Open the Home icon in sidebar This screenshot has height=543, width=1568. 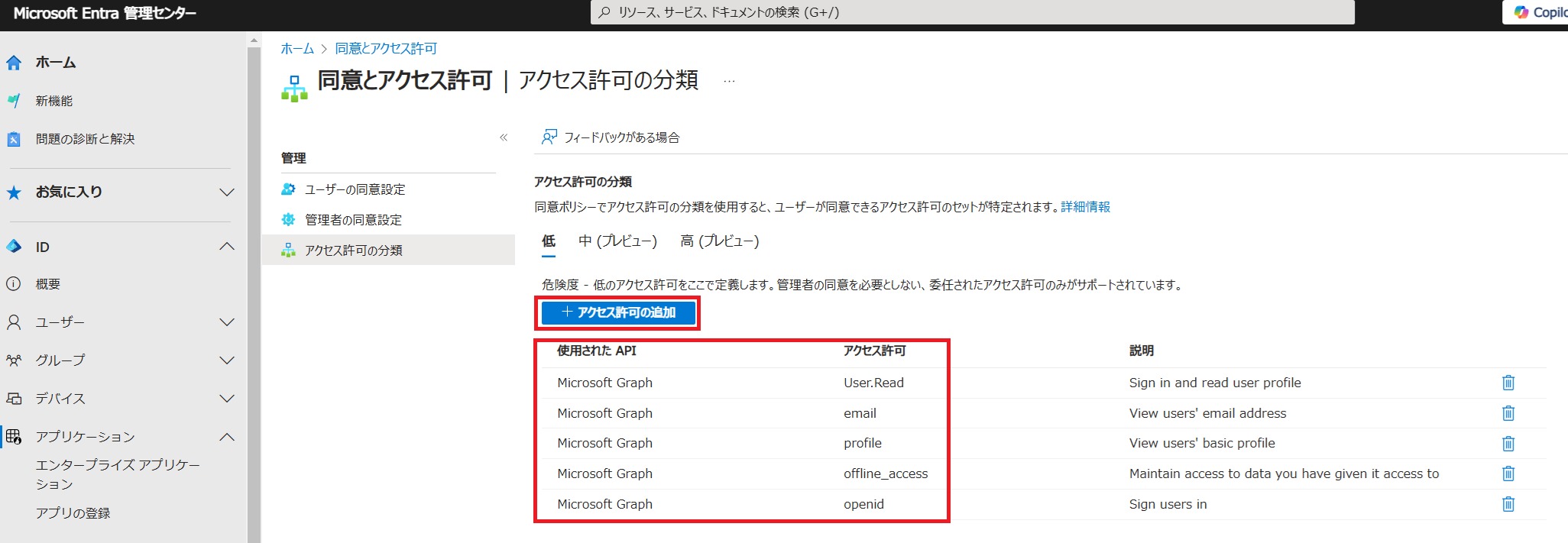point(14,63)
